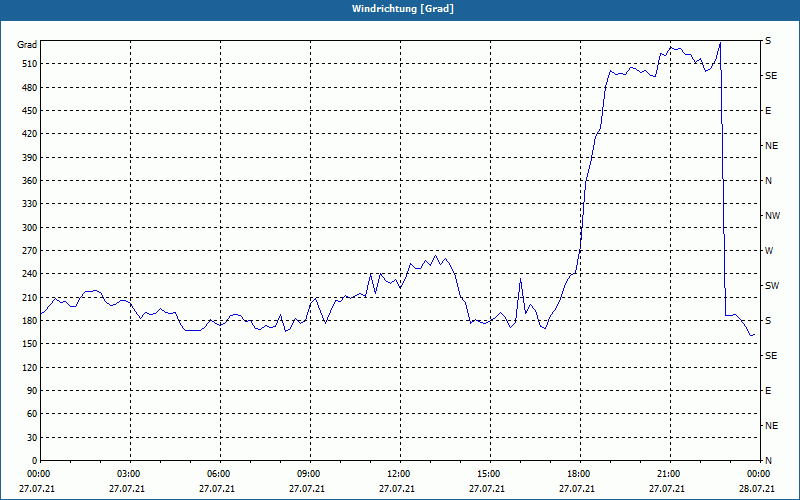The height and width of the screenshot is (500, 800).
Task: Select the 300 value on the degree axis
Action: [29, 228]
